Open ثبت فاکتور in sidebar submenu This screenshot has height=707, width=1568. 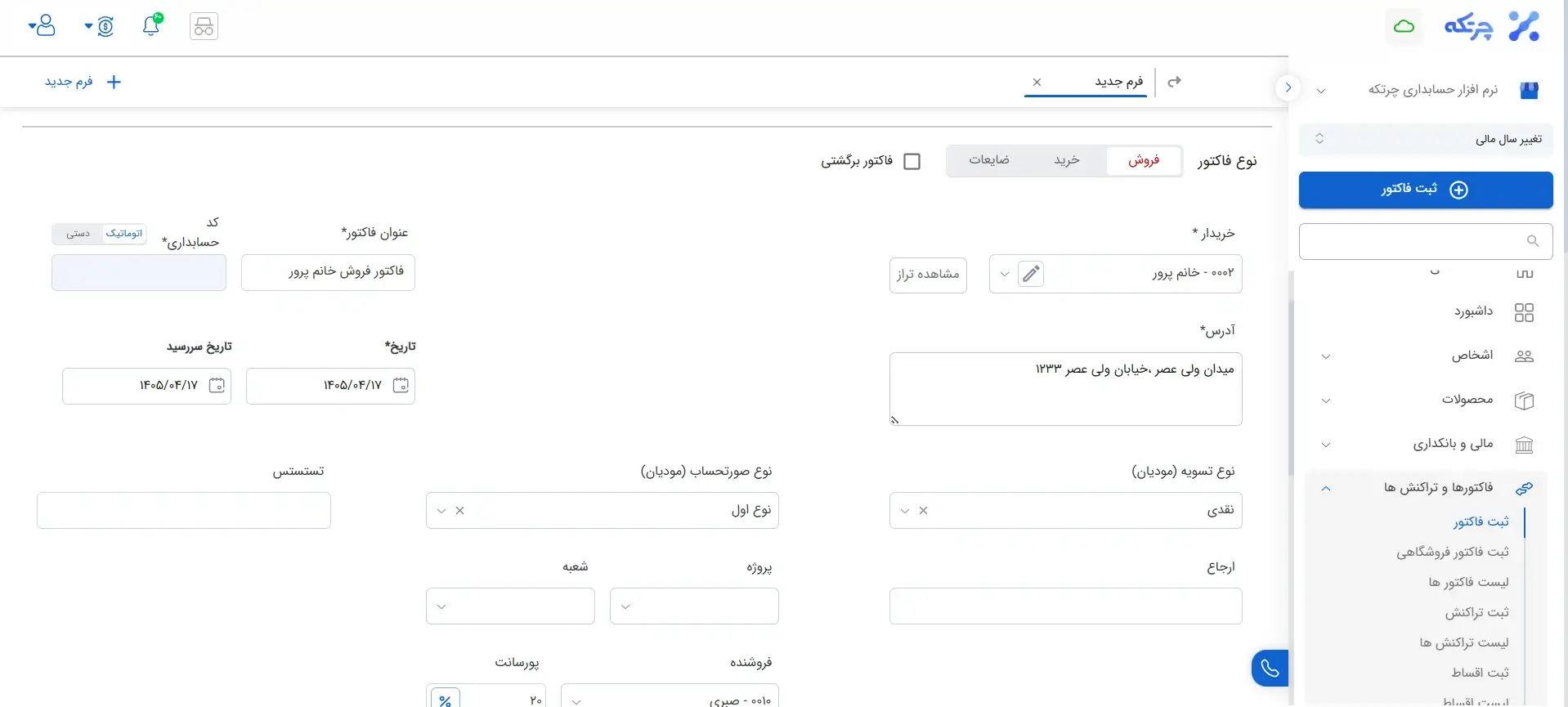pyautogui.click(x=1481, y=521)
